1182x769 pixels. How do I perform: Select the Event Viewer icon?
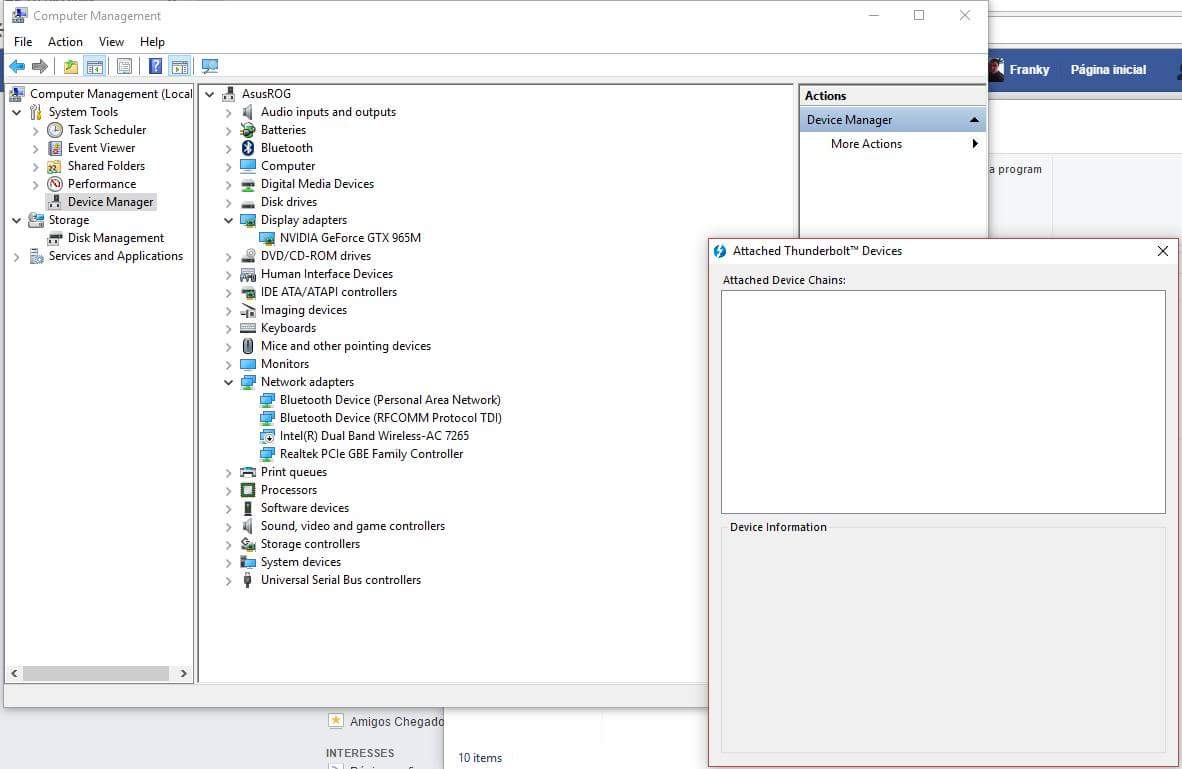55,148
